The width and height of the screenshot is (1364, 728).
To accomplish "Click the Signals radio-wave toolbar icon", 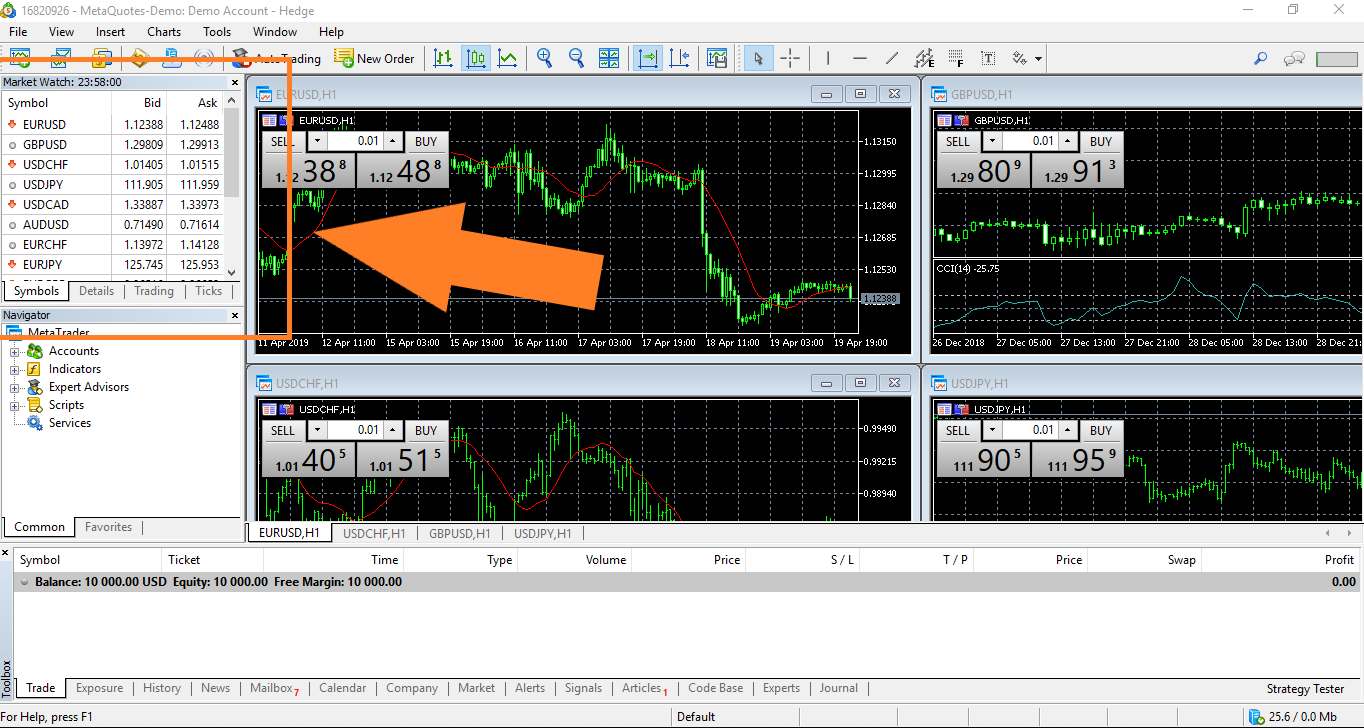I will [x=203, y=58].
